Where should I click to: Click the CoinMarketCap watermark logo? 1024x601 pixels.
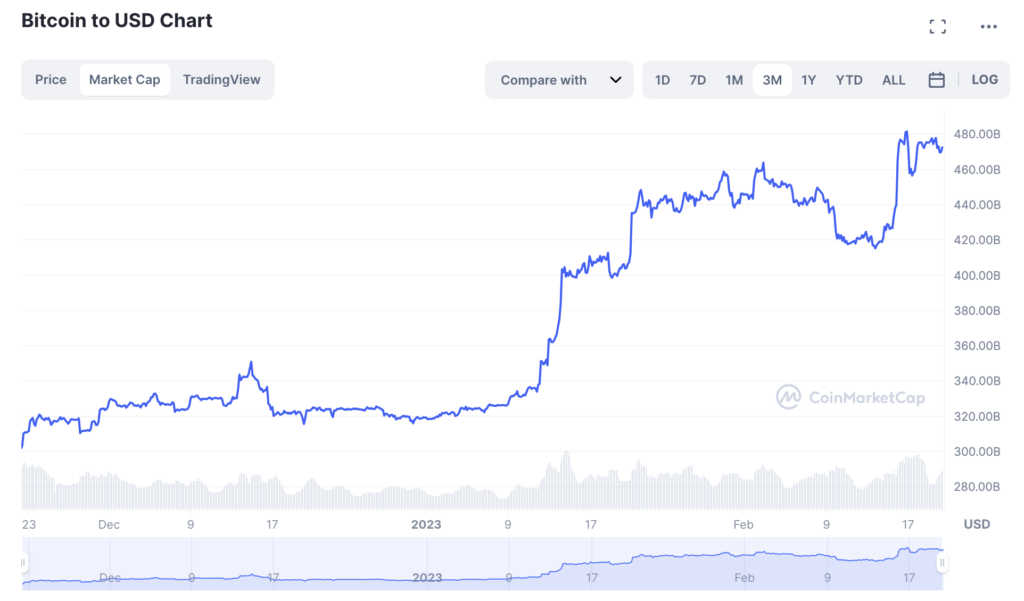click(x=850, y=397)
